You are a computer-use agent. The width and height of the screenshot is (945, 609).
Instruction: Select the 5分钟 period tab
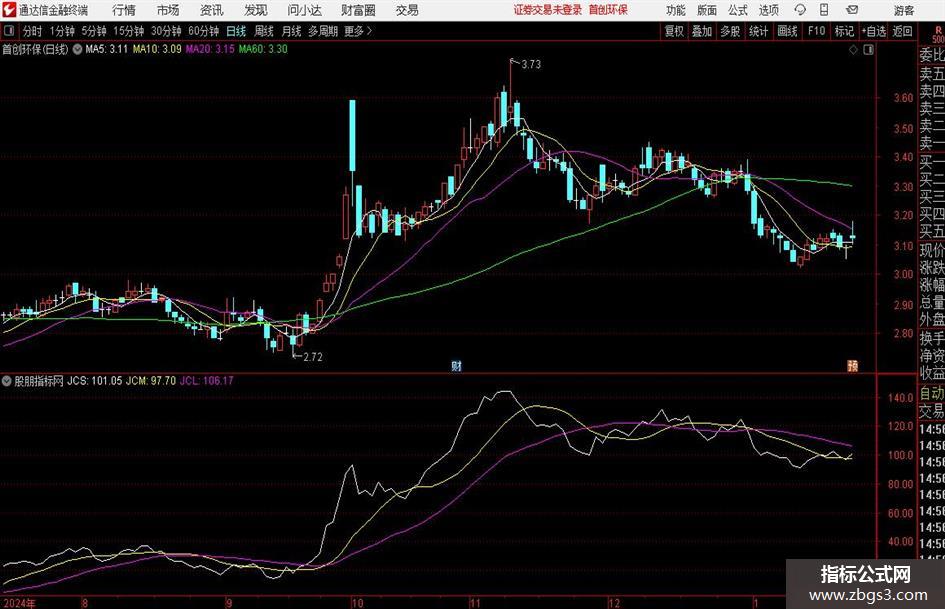[x=94, y=31]
